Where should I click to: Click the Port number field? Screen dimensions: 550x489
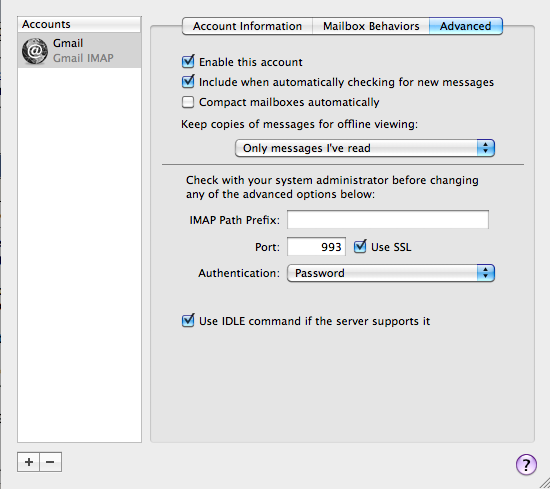pyautogui.click(x=316, y=247)
